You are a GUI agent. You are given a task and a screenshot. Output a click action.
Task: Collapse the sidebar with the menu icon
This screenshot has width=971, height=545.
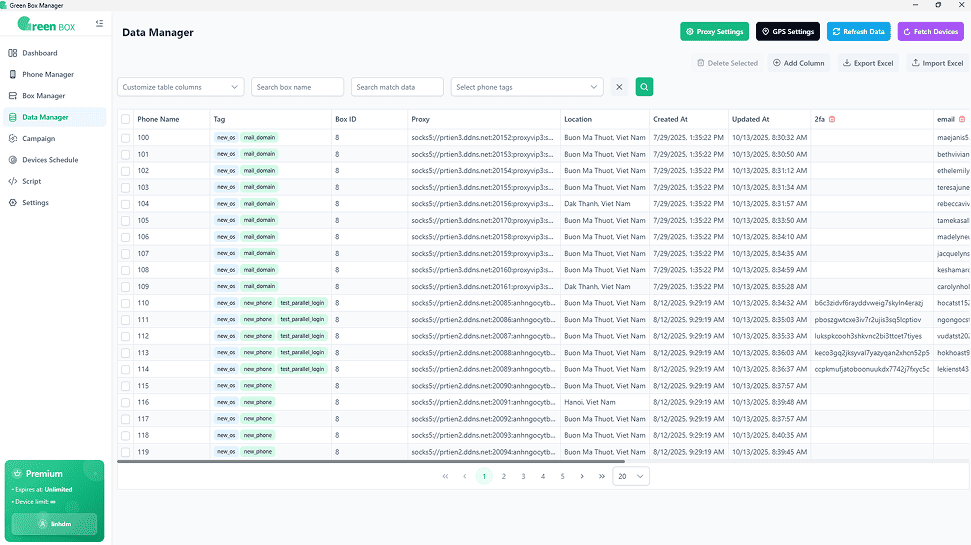click(x=99, y=24)
